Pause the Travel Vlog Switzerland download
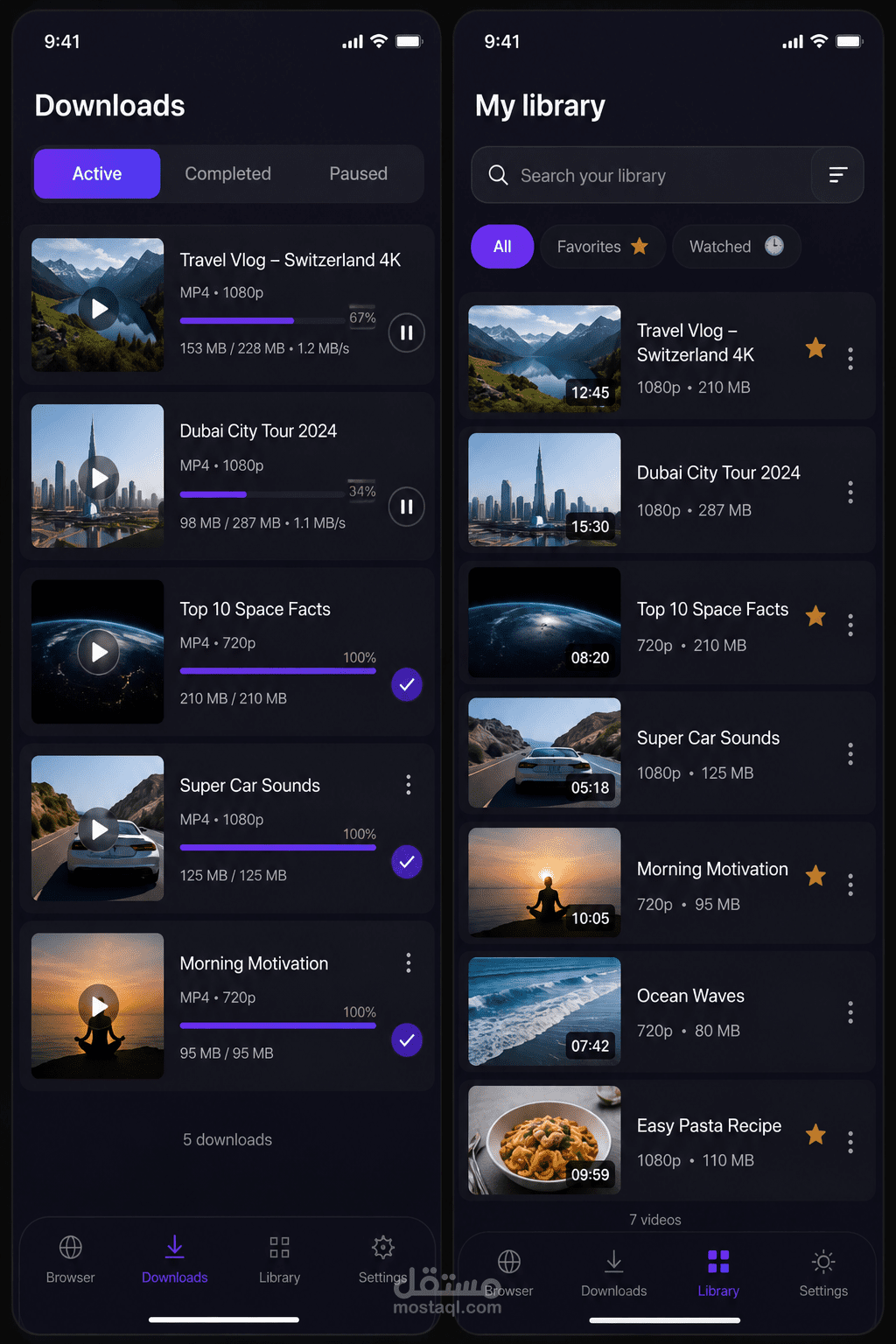Viewport: 896px width, 1344px height. 406,332
